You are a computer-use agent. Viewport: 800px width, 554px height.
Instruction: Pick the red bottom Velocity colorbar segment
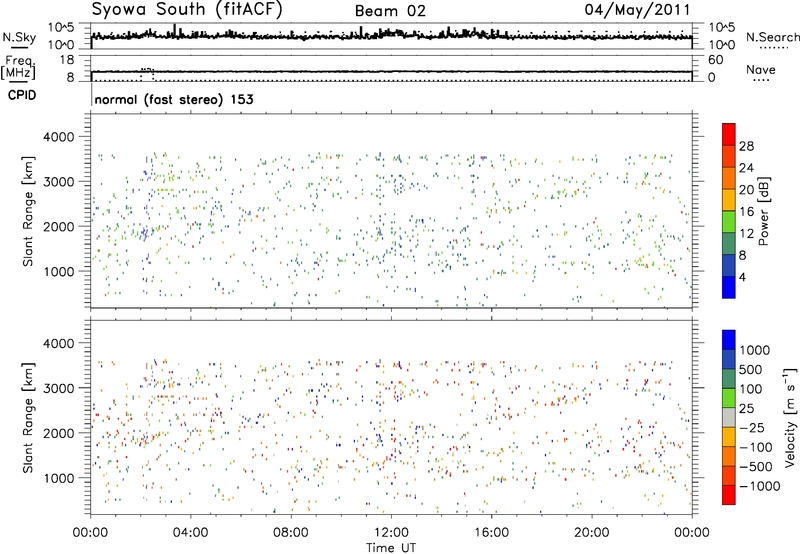[x=729, y=495]
